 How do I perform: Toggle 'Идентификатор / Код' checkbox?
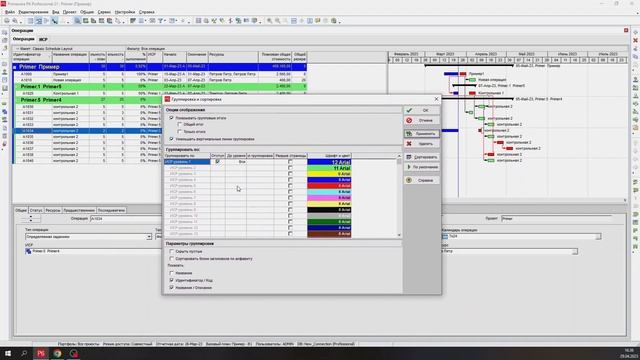(x=172, y=280)
